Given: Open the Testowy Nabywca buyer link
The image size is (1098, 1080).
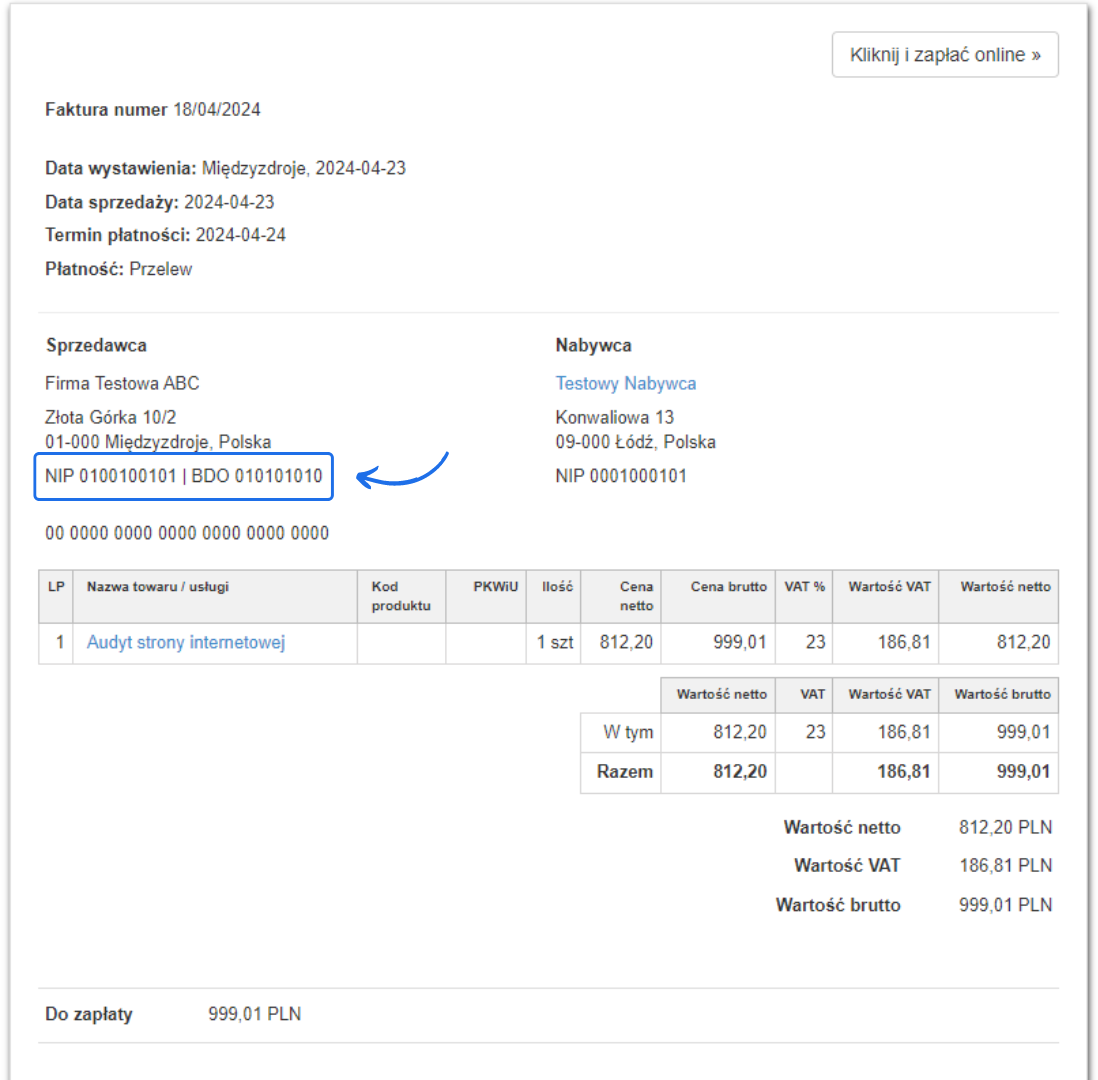Looking at the screenshot, I should [x=626, y=383].
